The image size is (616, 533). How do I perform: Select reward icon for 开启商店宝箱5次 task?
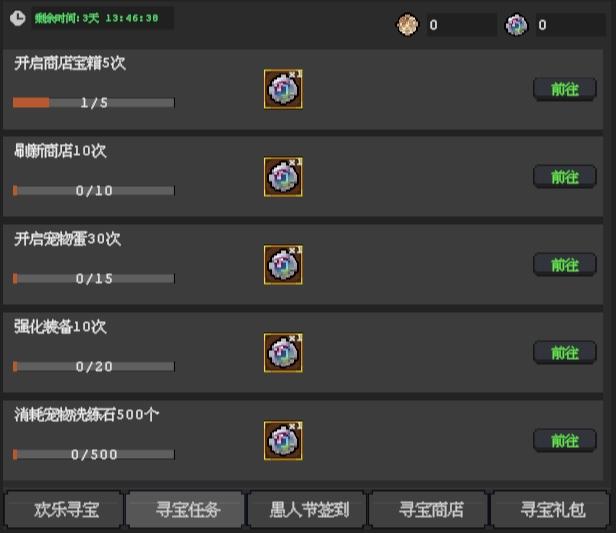(283, 89)
